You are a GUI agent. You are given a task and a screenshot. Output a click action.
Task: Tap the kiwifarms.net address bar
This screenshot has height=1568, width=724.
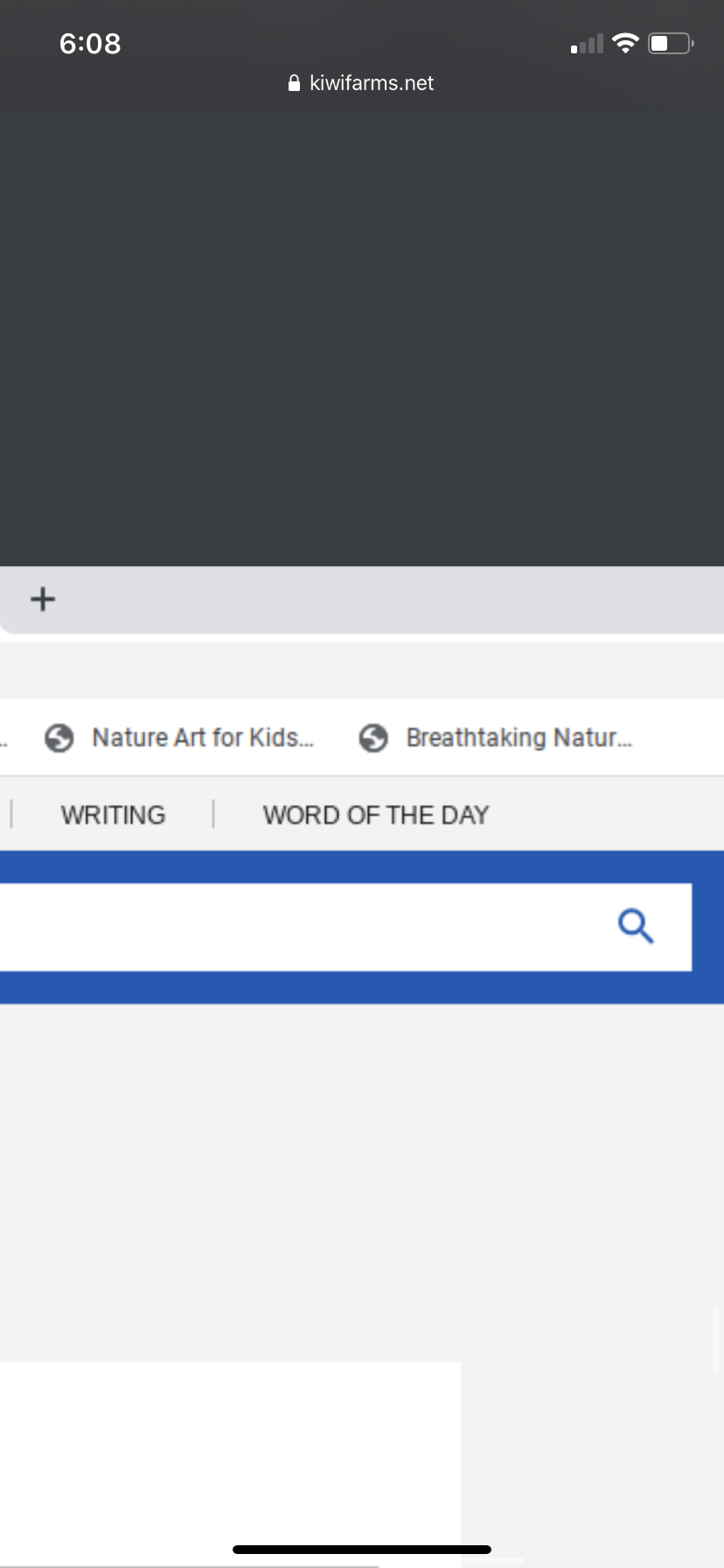pyautogui.click(x=362, y=83)
